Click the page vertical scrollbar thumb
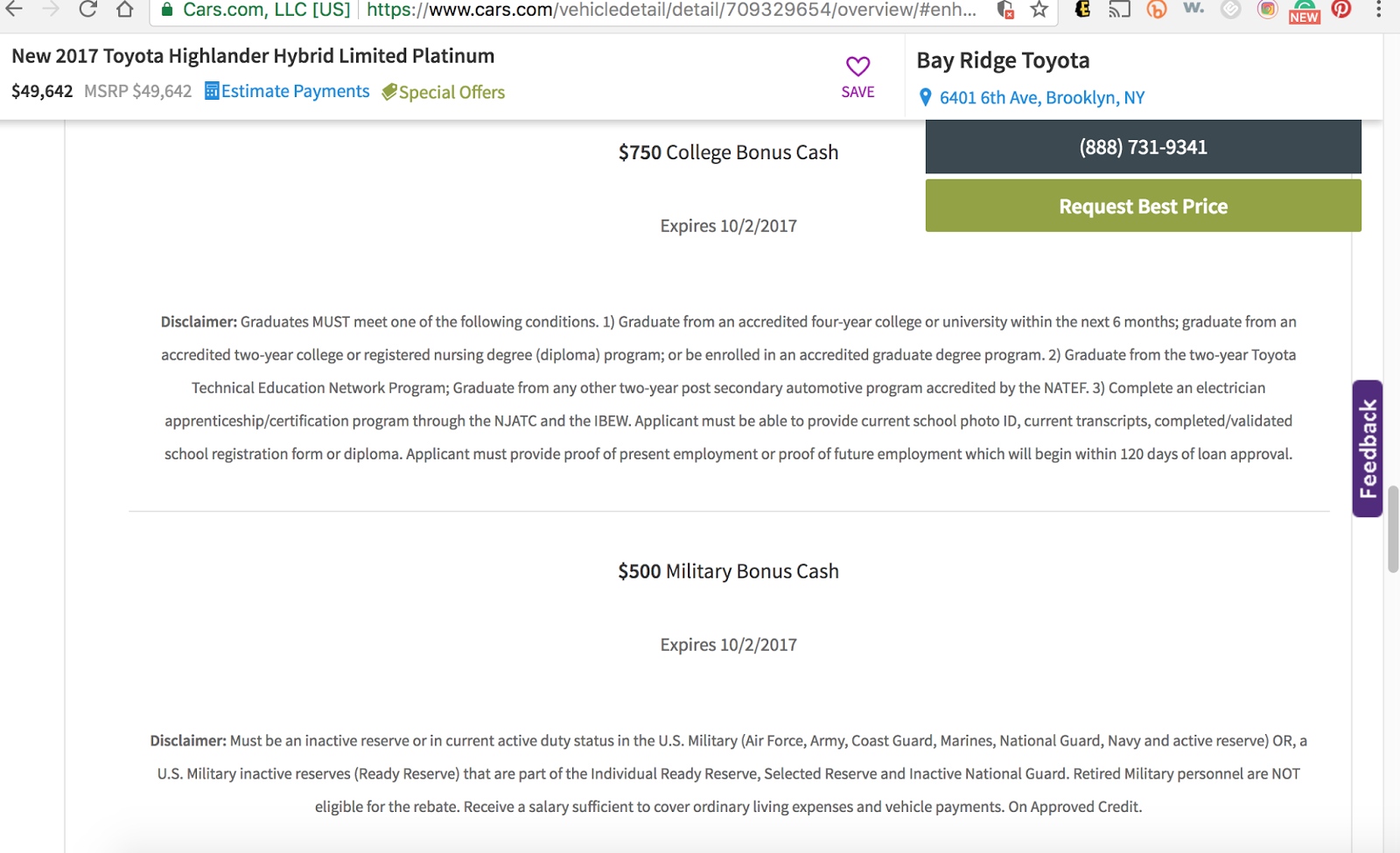This screenshot has width=1400, height=853. (x=1393, y=528)
